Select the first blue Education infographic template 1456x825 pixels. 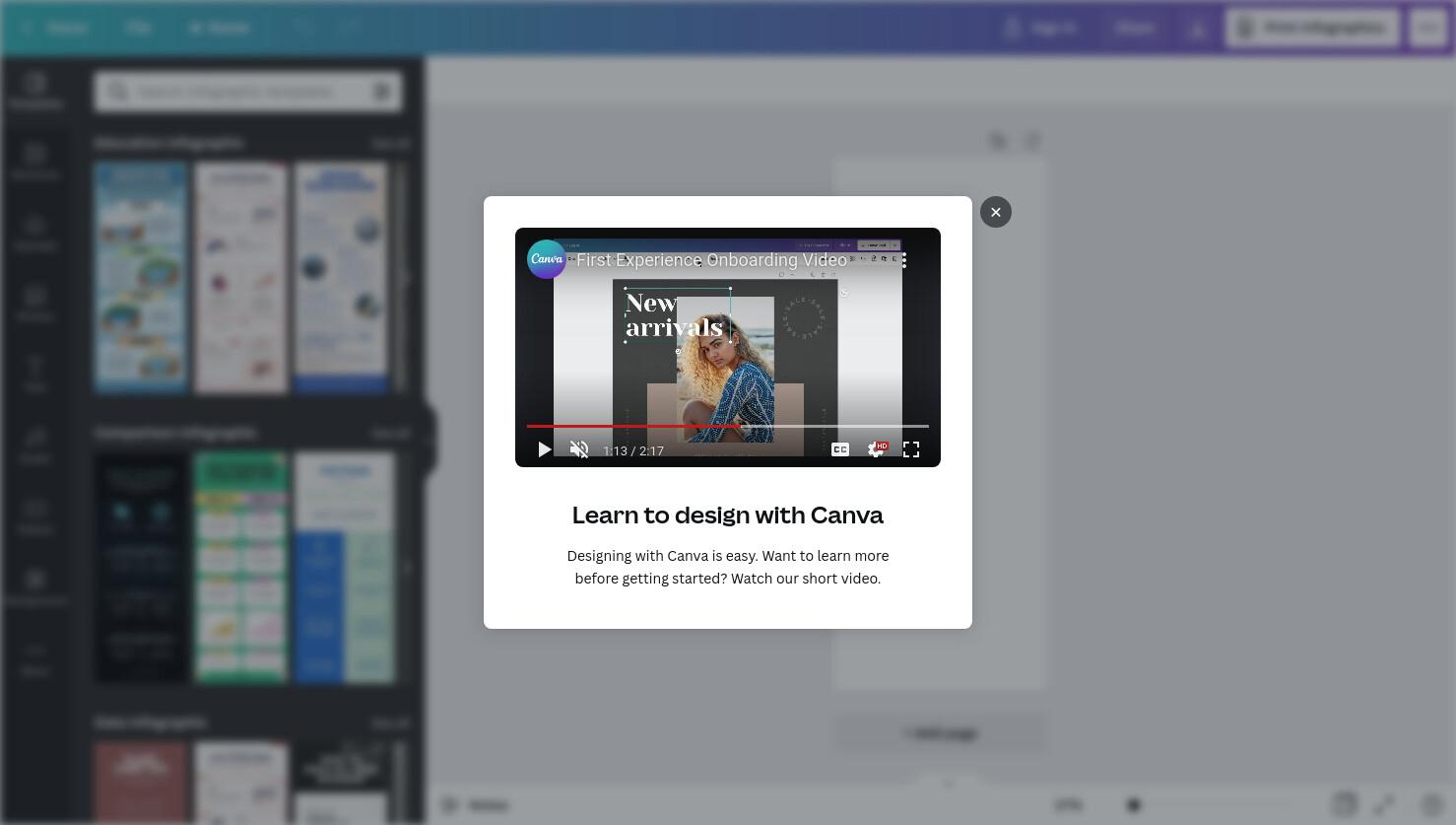140,278
